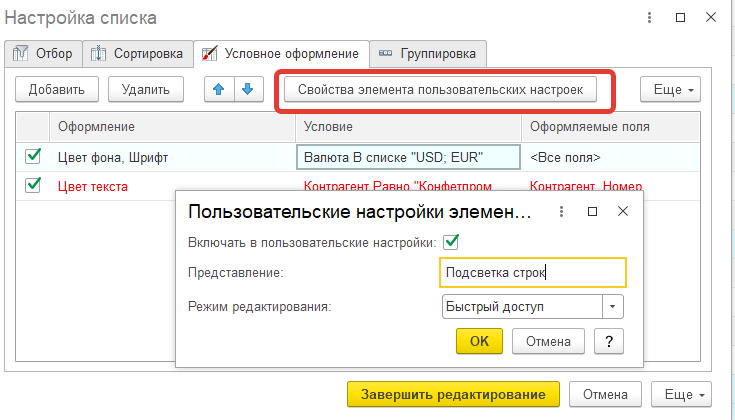
Task: Open help with the question mark button
Action: coord(608,341)
